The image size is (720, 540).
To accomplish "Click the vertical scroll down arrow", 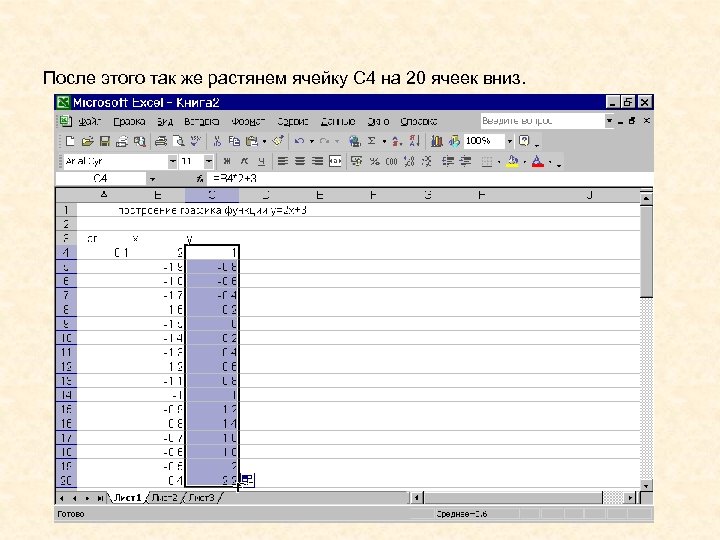I will [646, 486].
